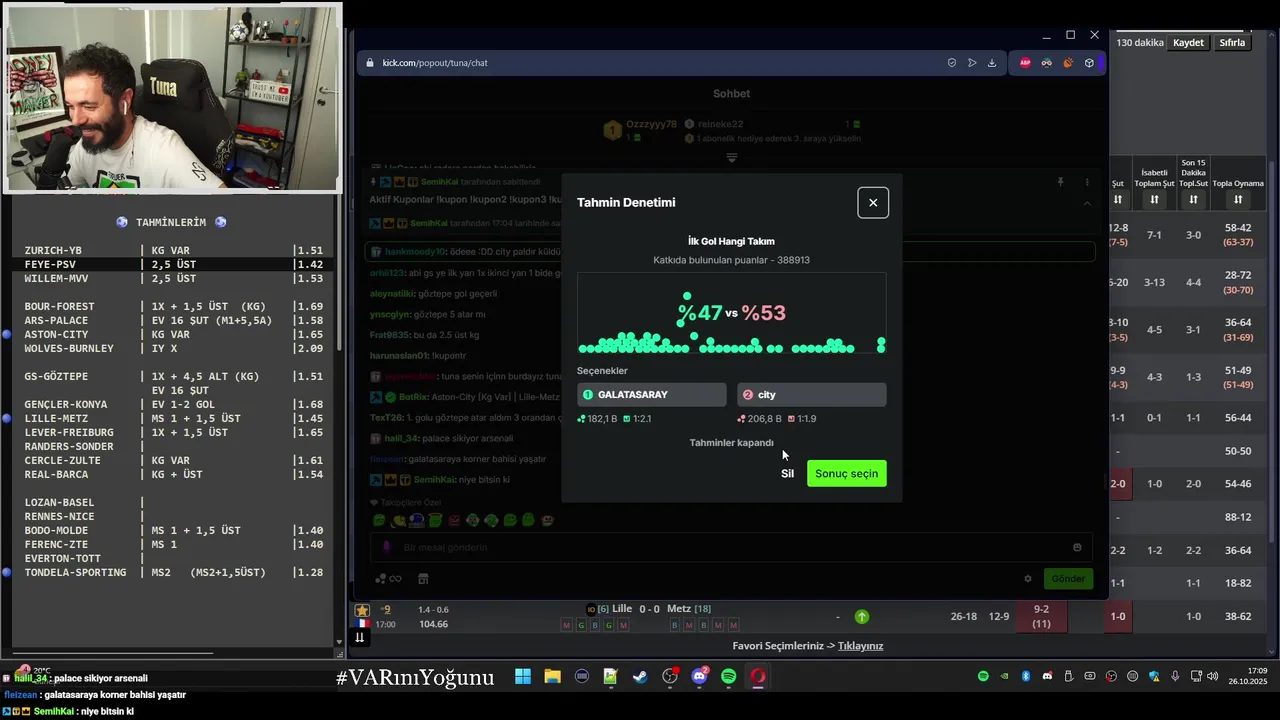Click the streamer webcam thumbnail

pyautogui.click(x=172, y=98)
